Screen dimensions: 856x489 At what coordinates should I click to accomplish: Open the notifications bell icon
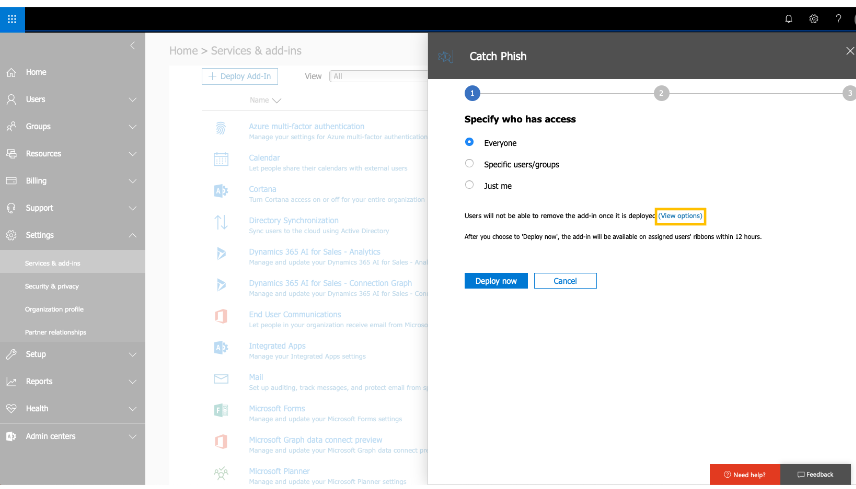(788, 19)
